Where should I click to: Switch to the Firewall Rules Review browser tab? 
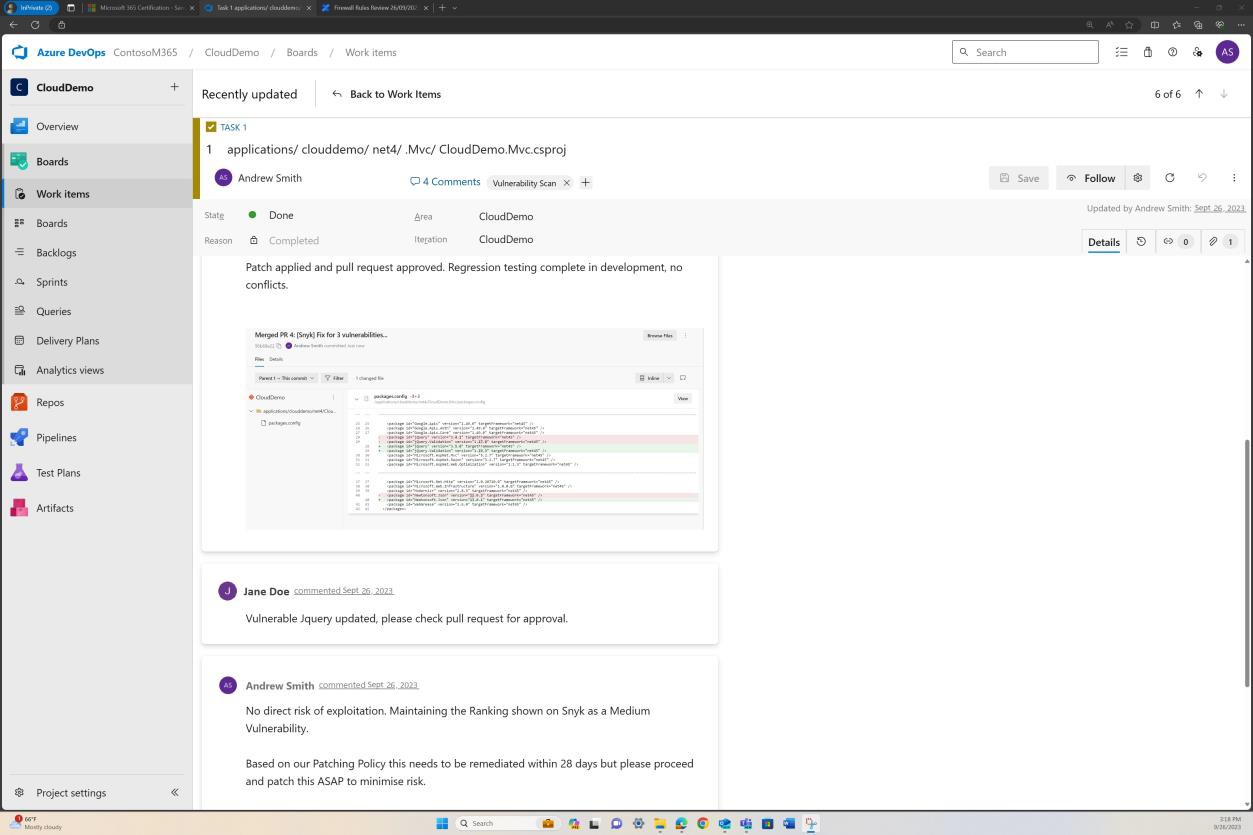click(370, 7)
